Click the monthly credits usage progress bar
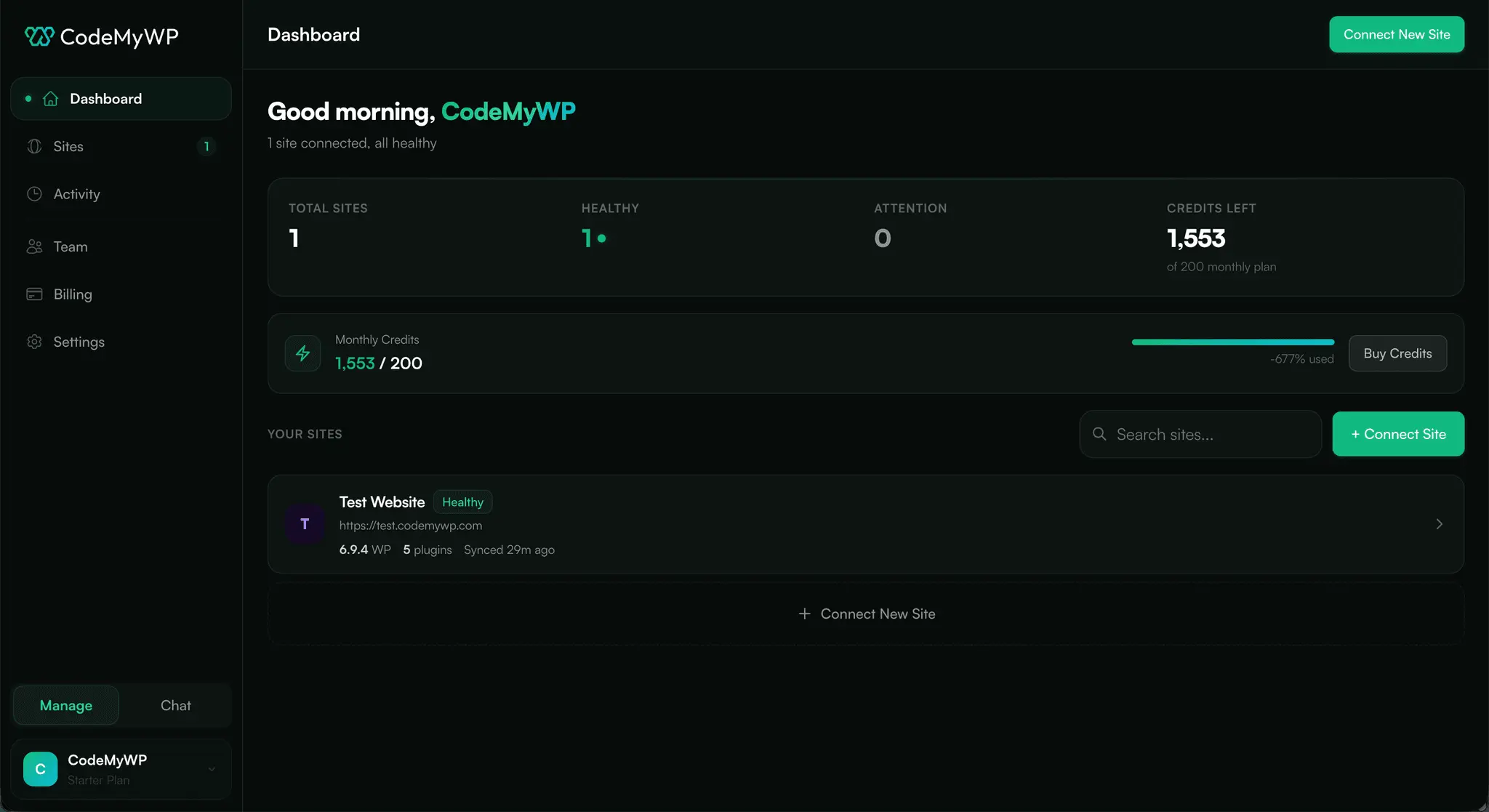 click(x=1233, y=342)
